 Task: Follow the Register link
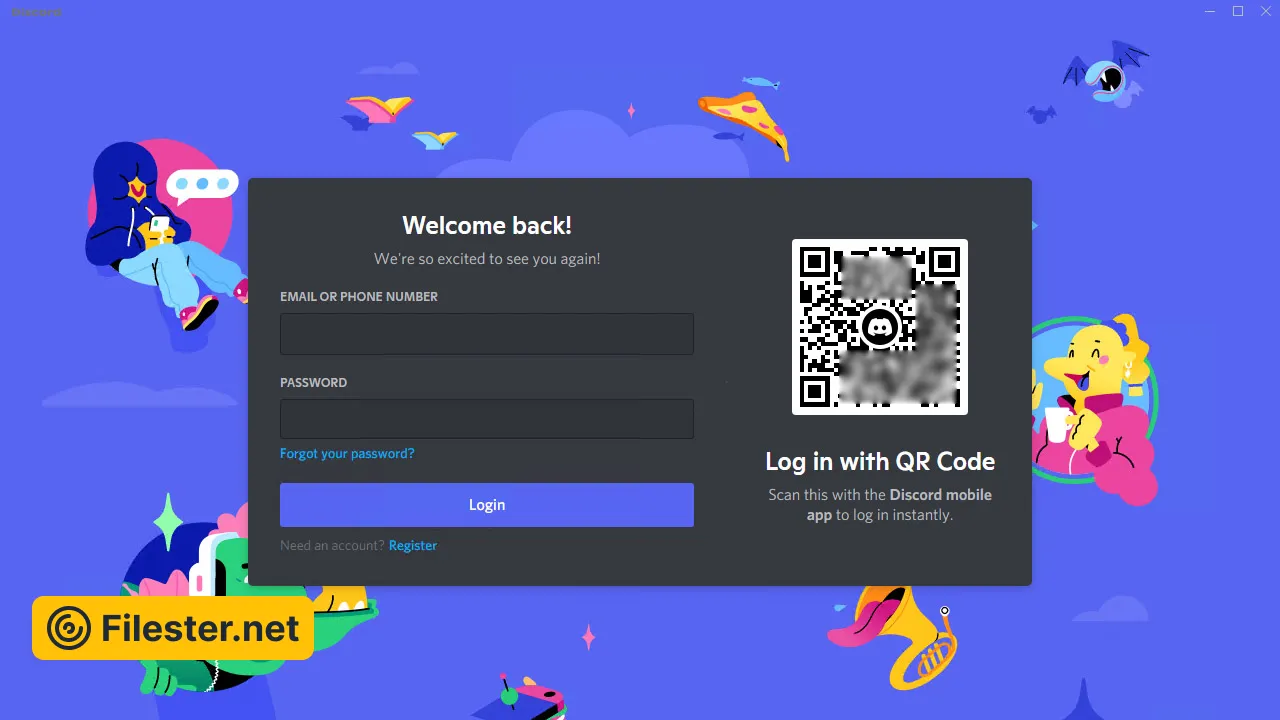[413, 545]
